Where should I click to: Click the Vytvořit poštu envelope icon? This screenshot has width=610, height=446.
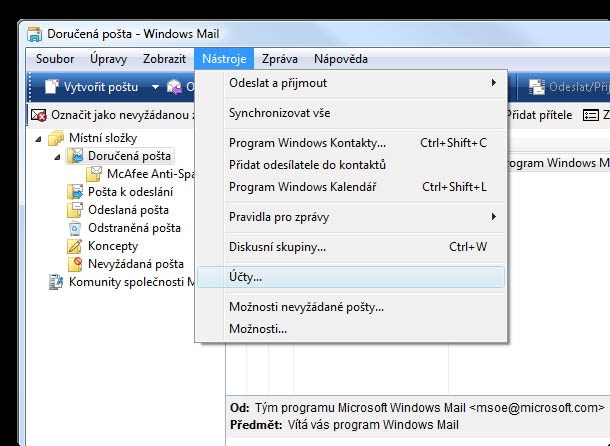click(x=51, y=86)
